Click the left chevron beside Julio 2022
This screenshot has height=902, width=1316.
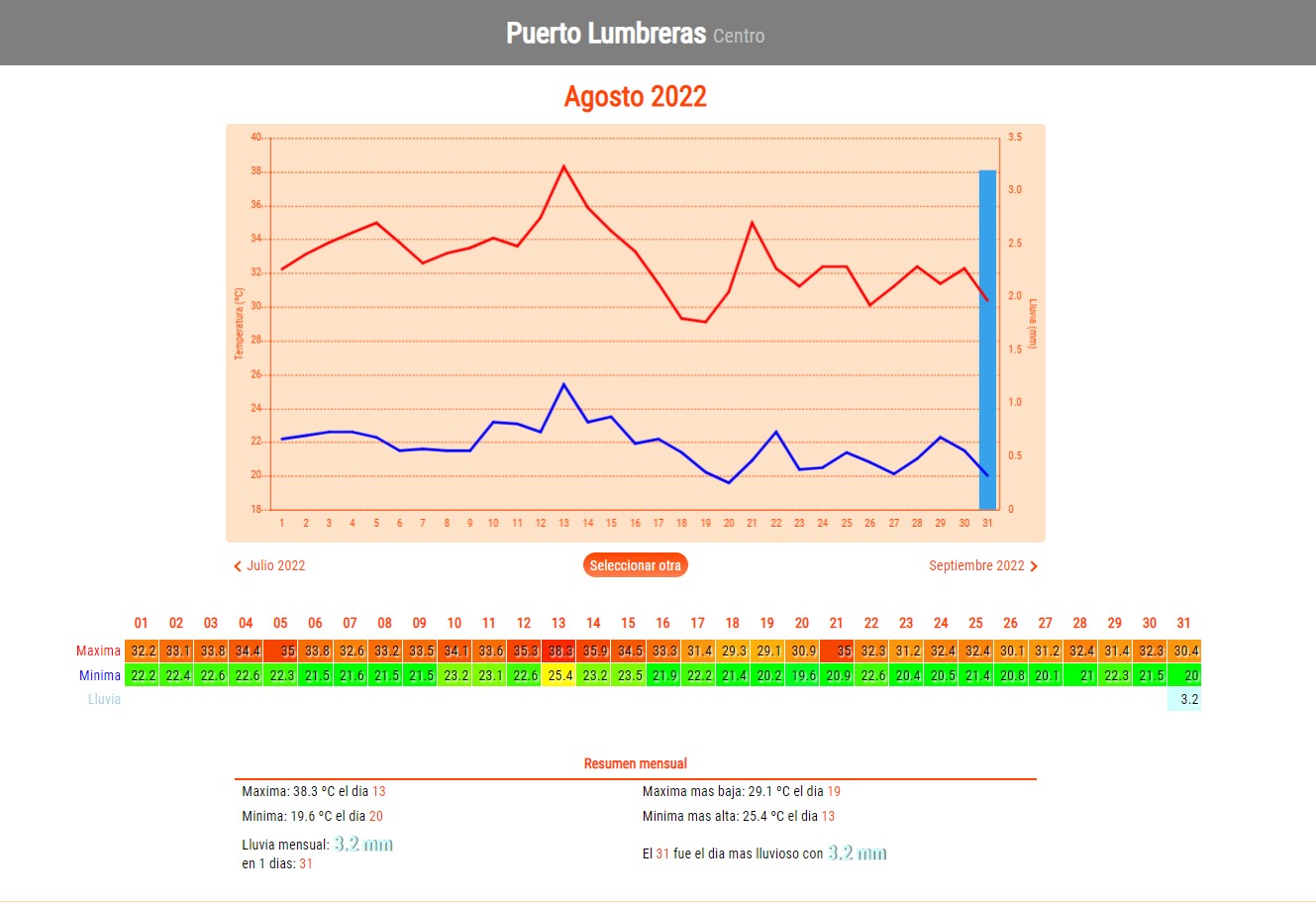click(238, 566)
